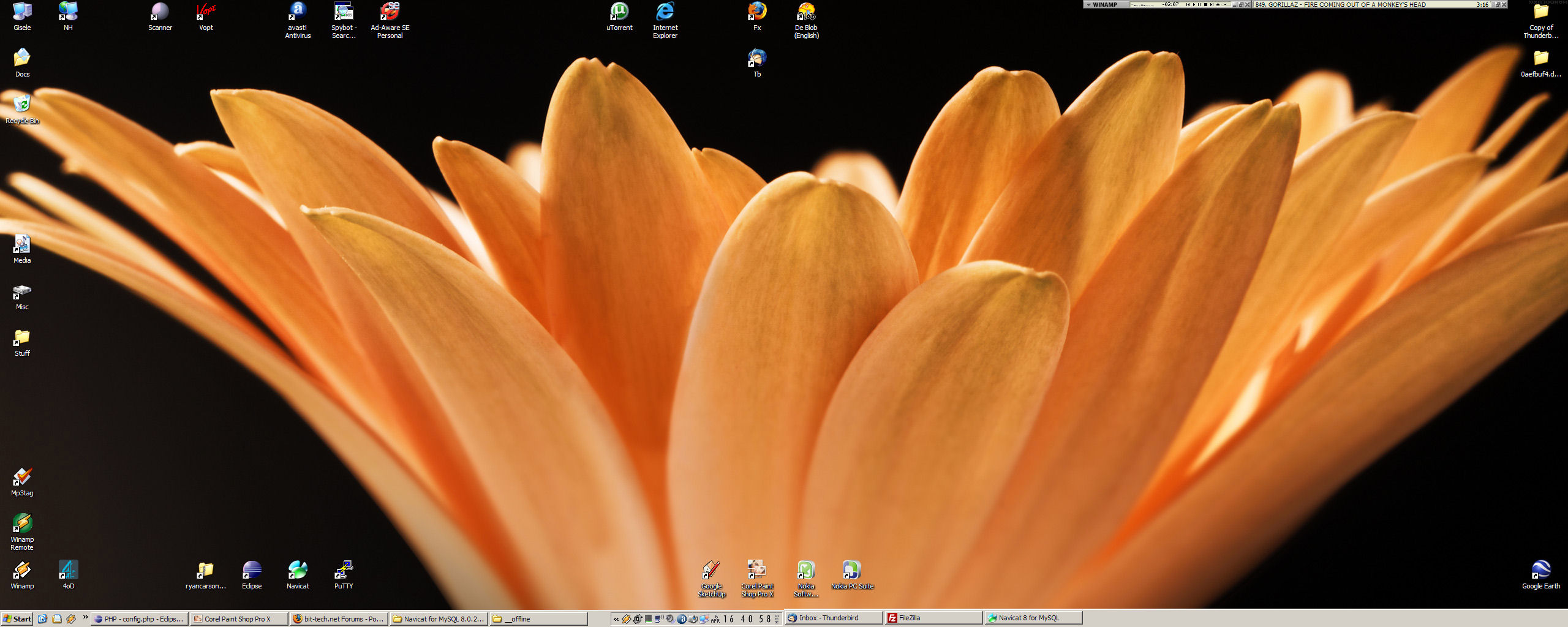Launch the uTorrent desktop shortcut

coord(619,17)
